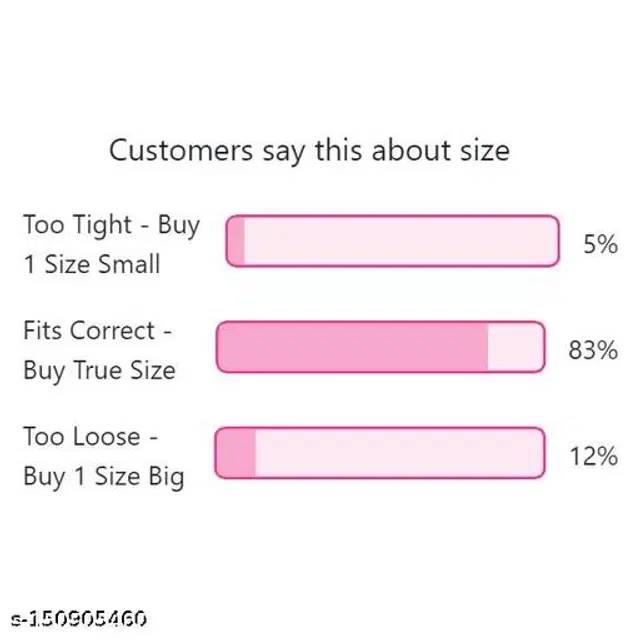The image size is (640, 640).
Task: Click the 5% value
Action: pos(600,243)
